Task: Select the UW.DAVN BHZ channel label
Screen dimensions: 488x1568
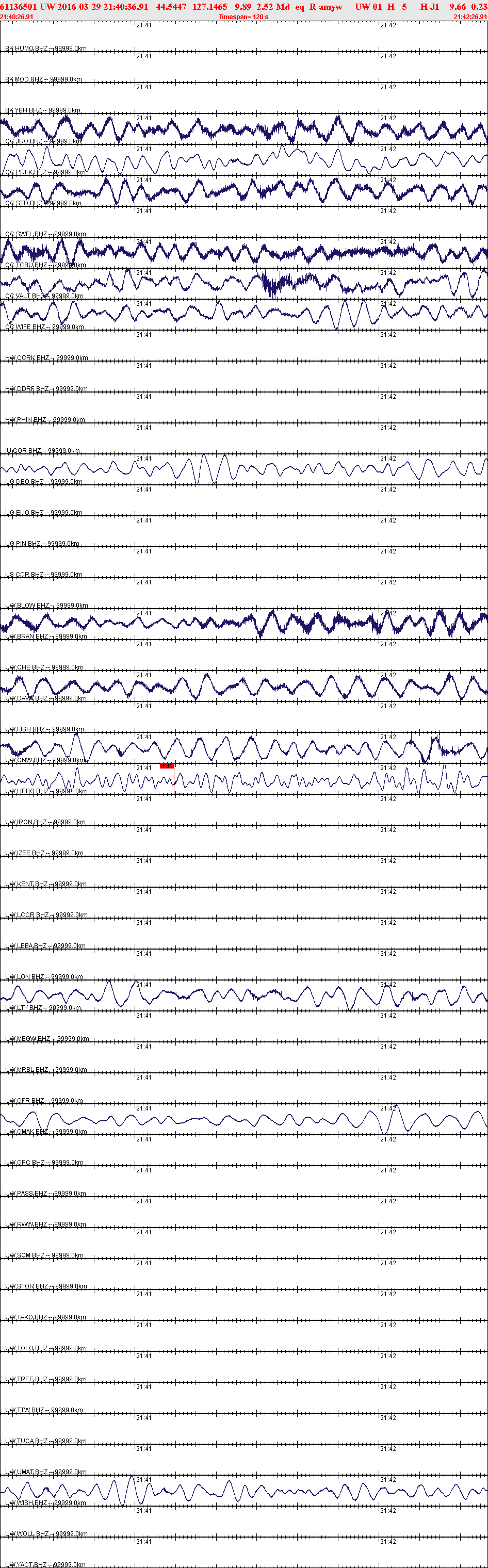Action: point(45,698)
